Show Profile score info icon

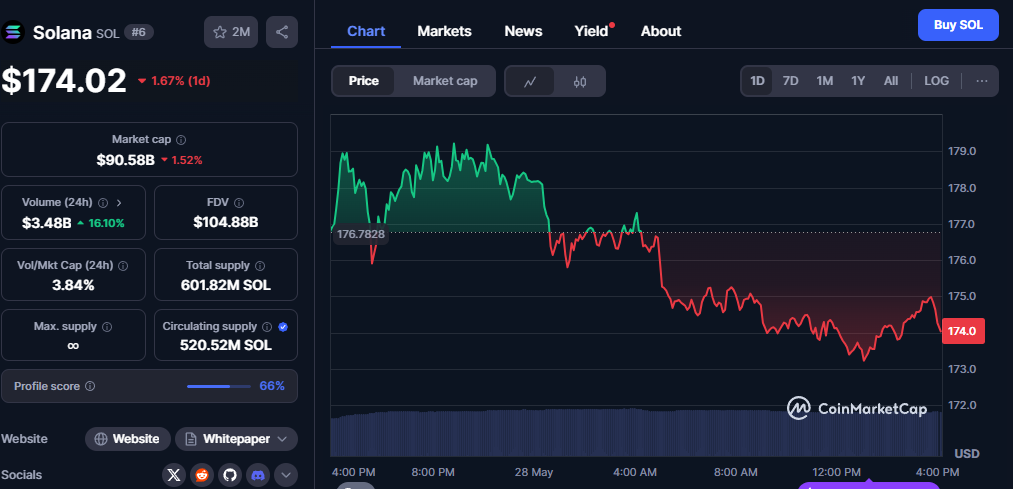point(90,386)
